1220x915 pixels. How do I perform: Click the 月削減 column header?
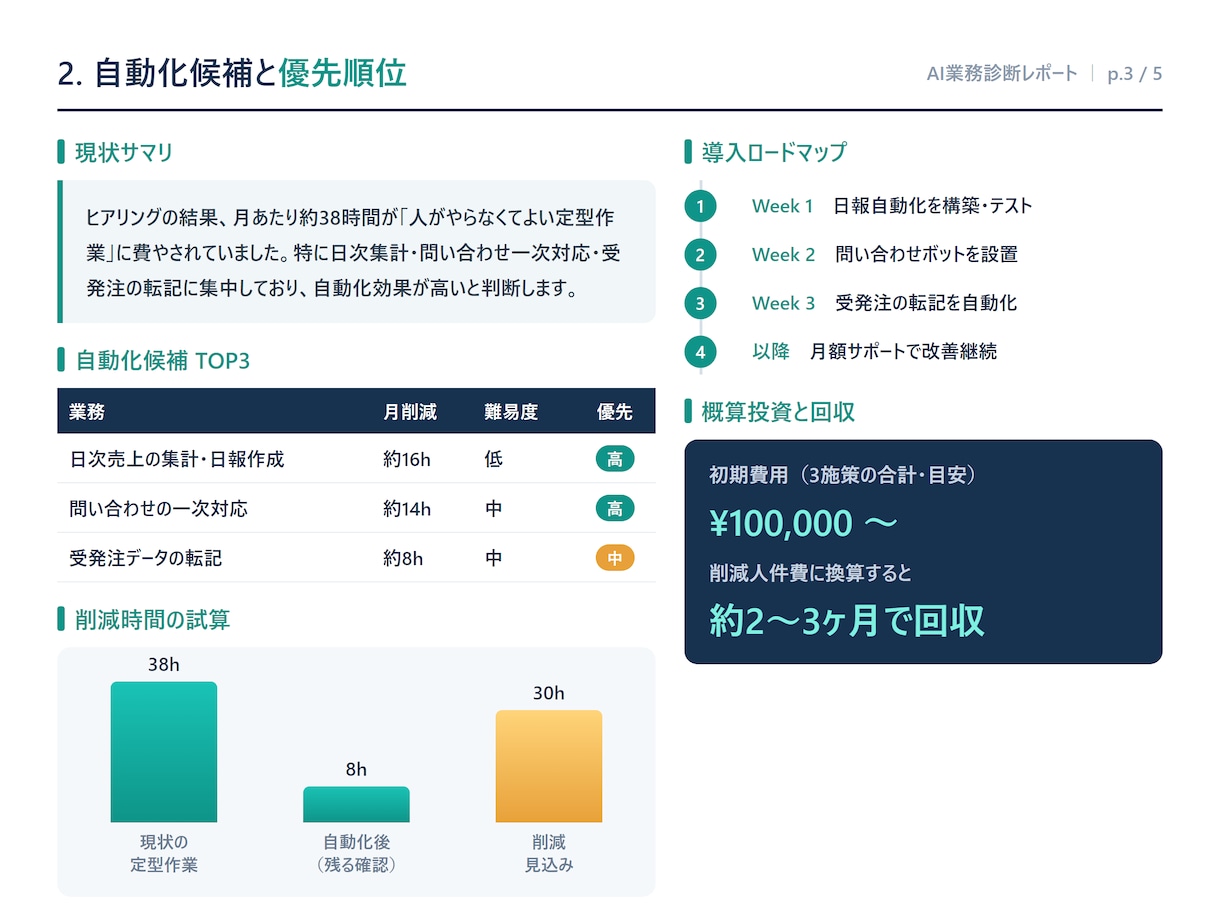(410, 412)
